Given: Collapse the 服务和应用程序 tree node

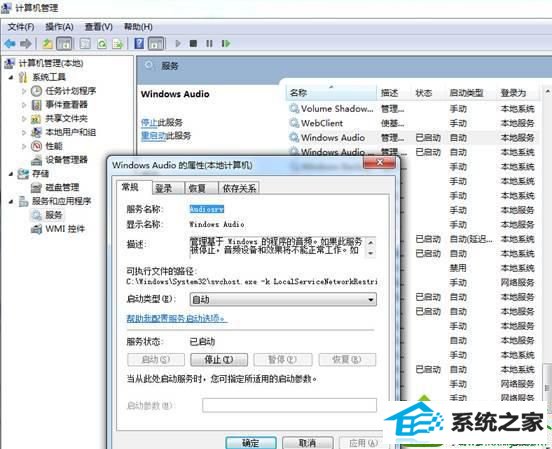Looking at the screenshot, I should [11, 201].
